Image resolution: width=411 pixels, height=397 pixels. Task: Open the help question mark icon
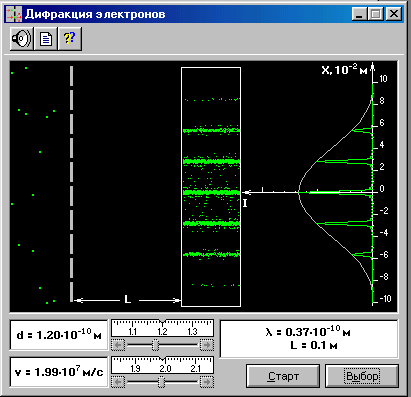pyautogui.click(x=70, y=39)
